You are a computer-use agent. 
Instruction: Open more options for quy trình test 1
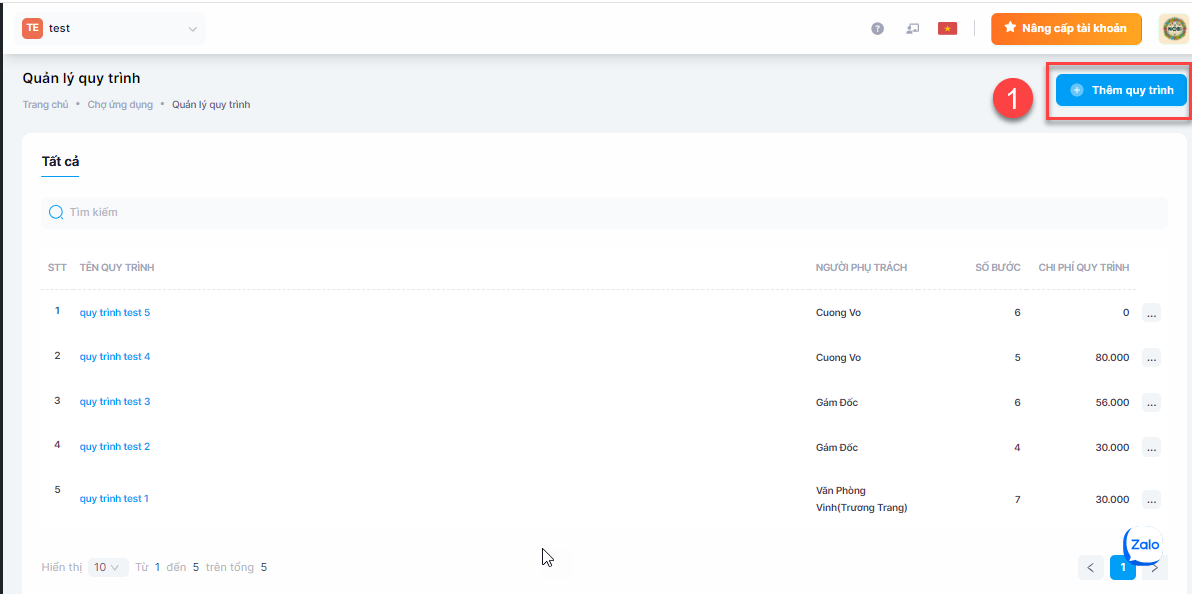[x=1151, y=500]
